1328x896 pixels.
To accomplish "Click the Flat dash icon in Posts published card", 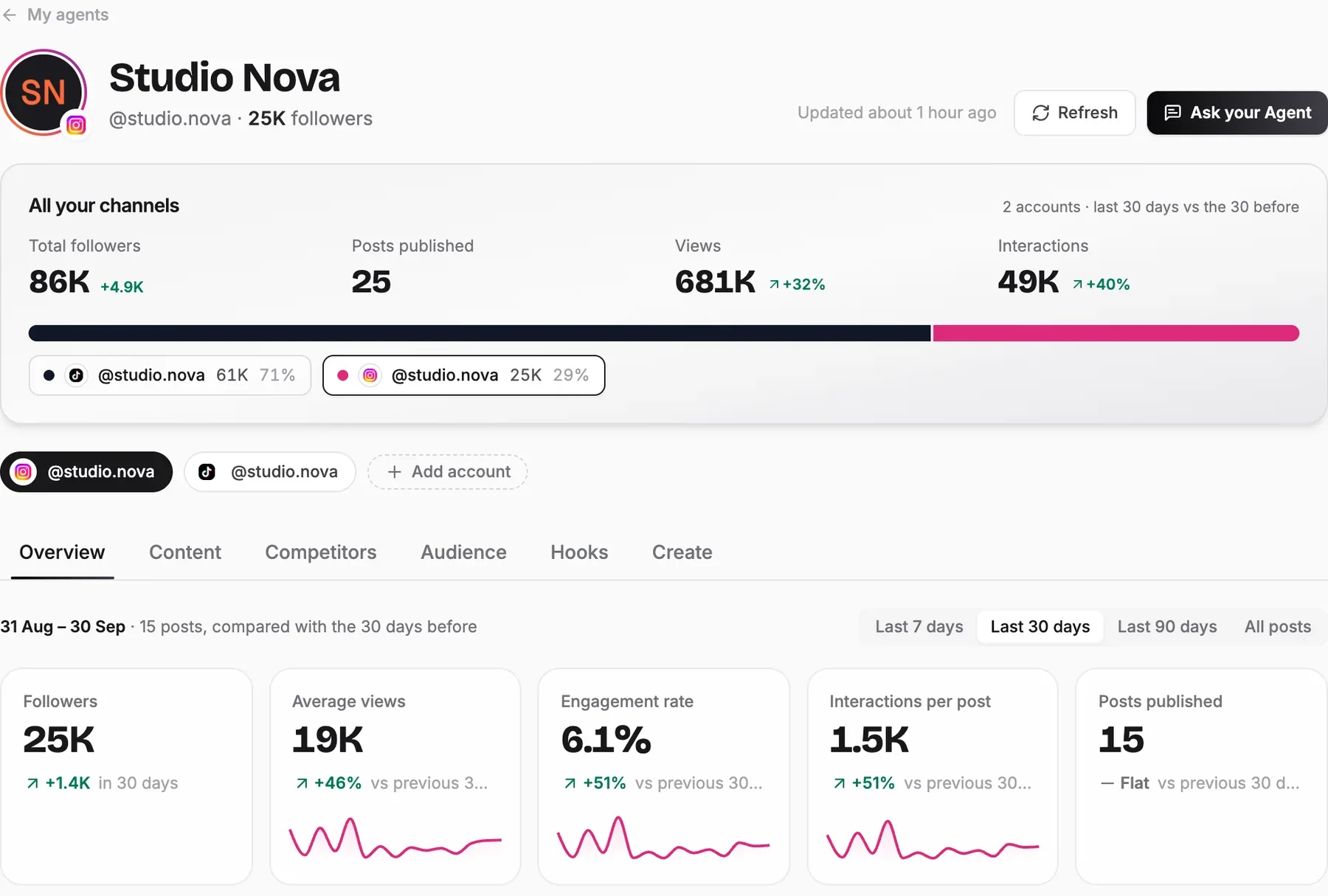I will (x=1107, y=784).
